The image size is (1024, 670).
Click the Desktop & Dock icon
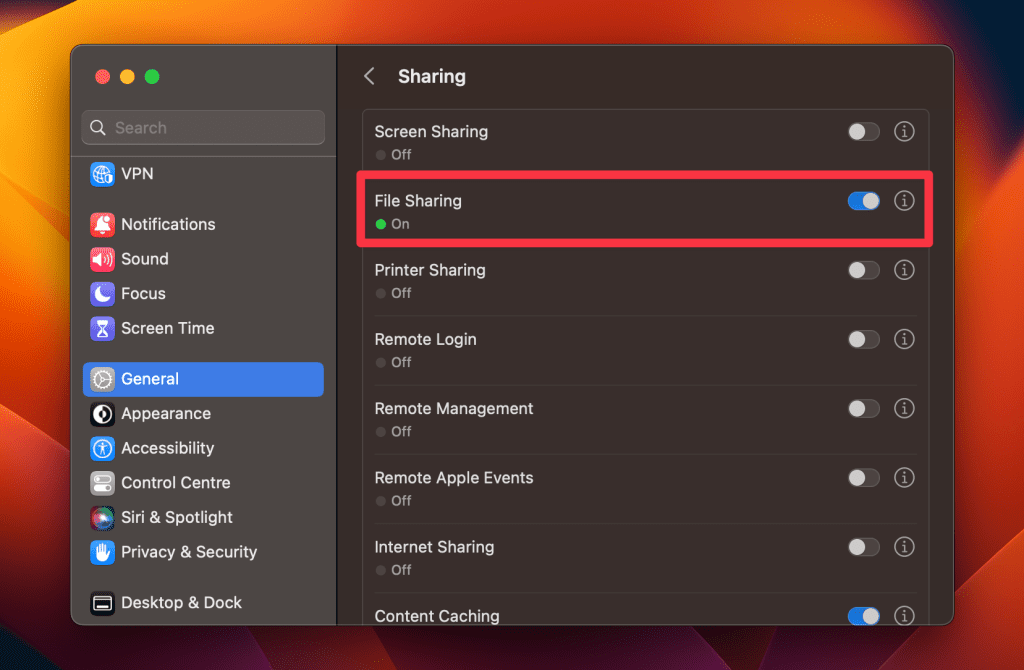[102, 603]
